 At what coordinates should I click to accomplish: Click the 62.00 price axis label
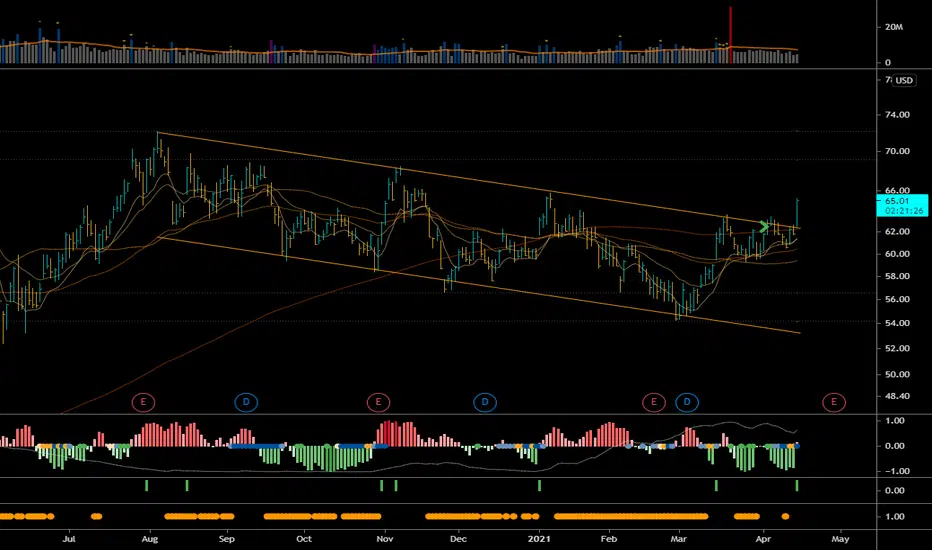pyautogui.click(x=898, y=231)
